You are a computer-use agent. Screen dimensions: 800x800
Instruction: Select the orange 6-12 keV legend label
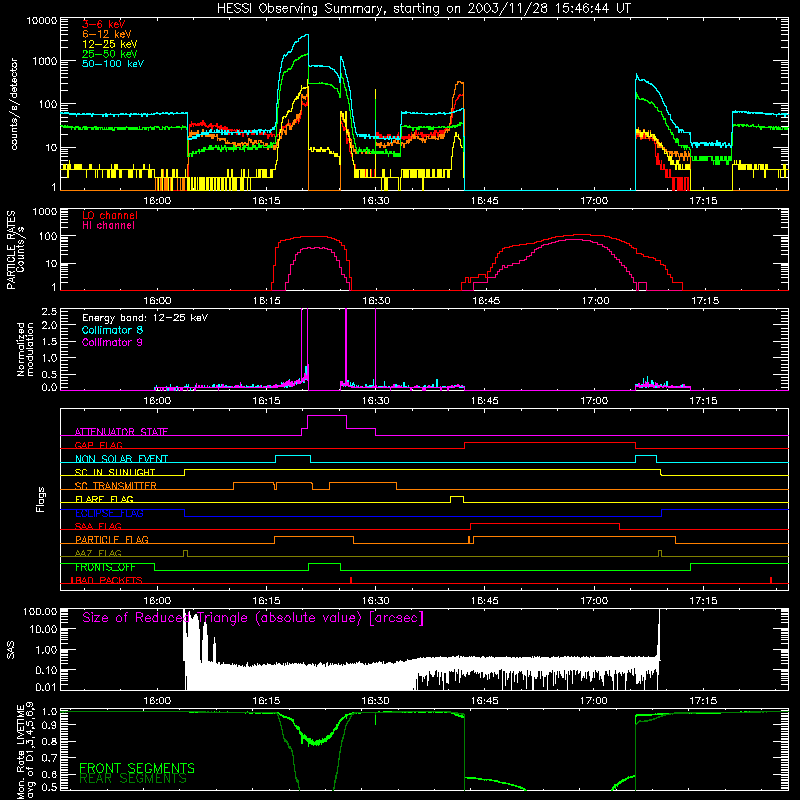(107, 34)
